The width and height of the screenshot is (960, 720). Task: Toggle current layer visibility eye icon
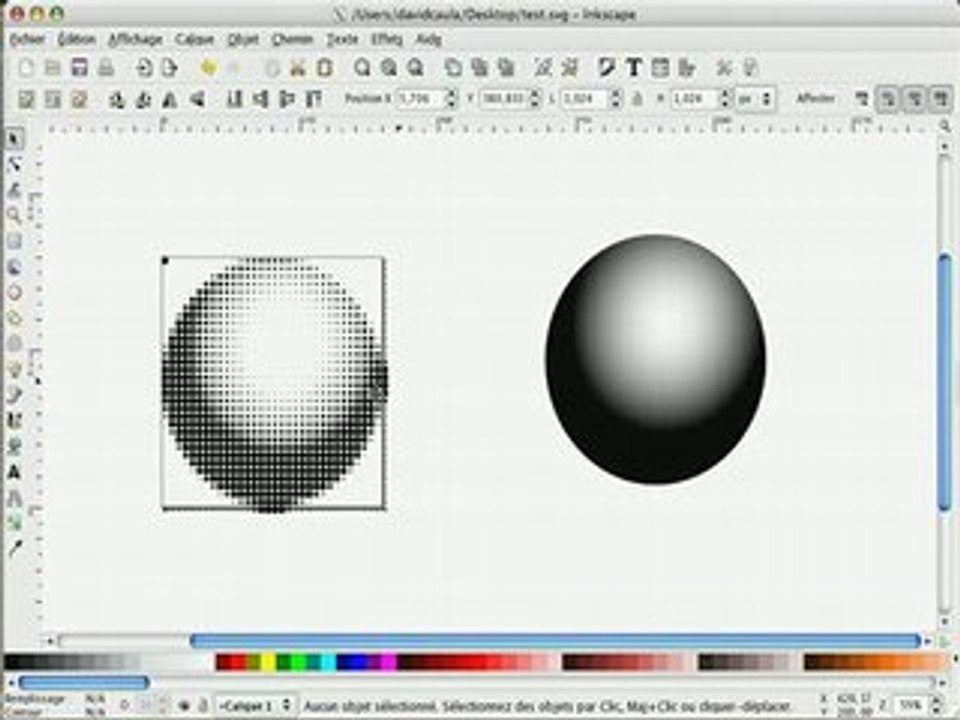click(184, 706)
